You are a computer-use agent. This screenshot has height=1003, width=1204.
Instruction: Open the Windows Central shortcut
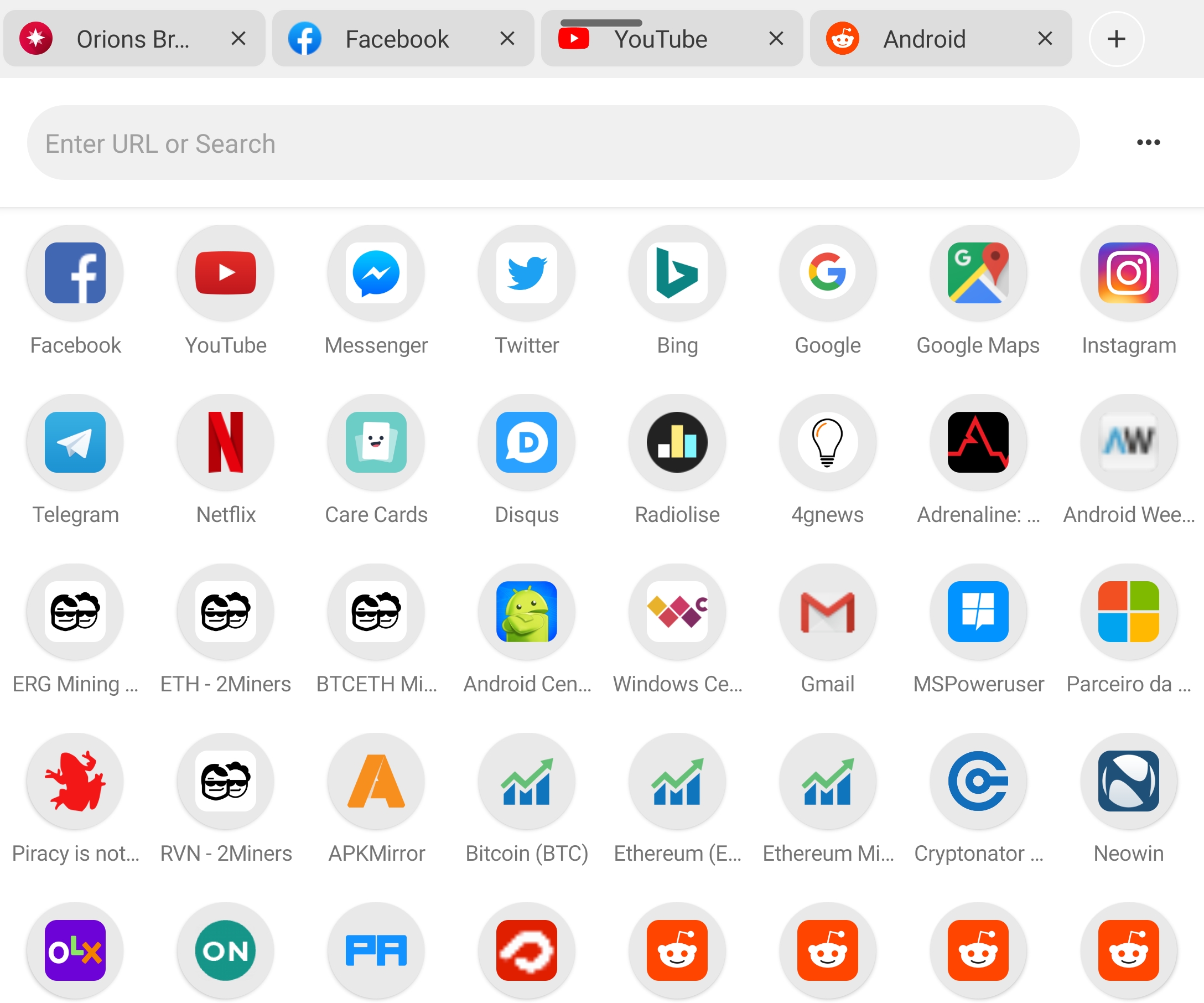click(x=677, y=612)
